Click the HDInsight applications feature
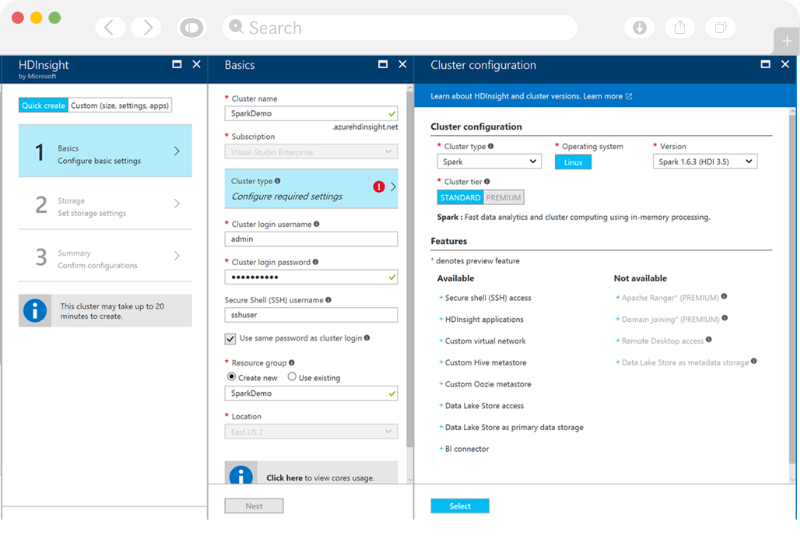This screenshot has height=550, width=800. [484, 319]
